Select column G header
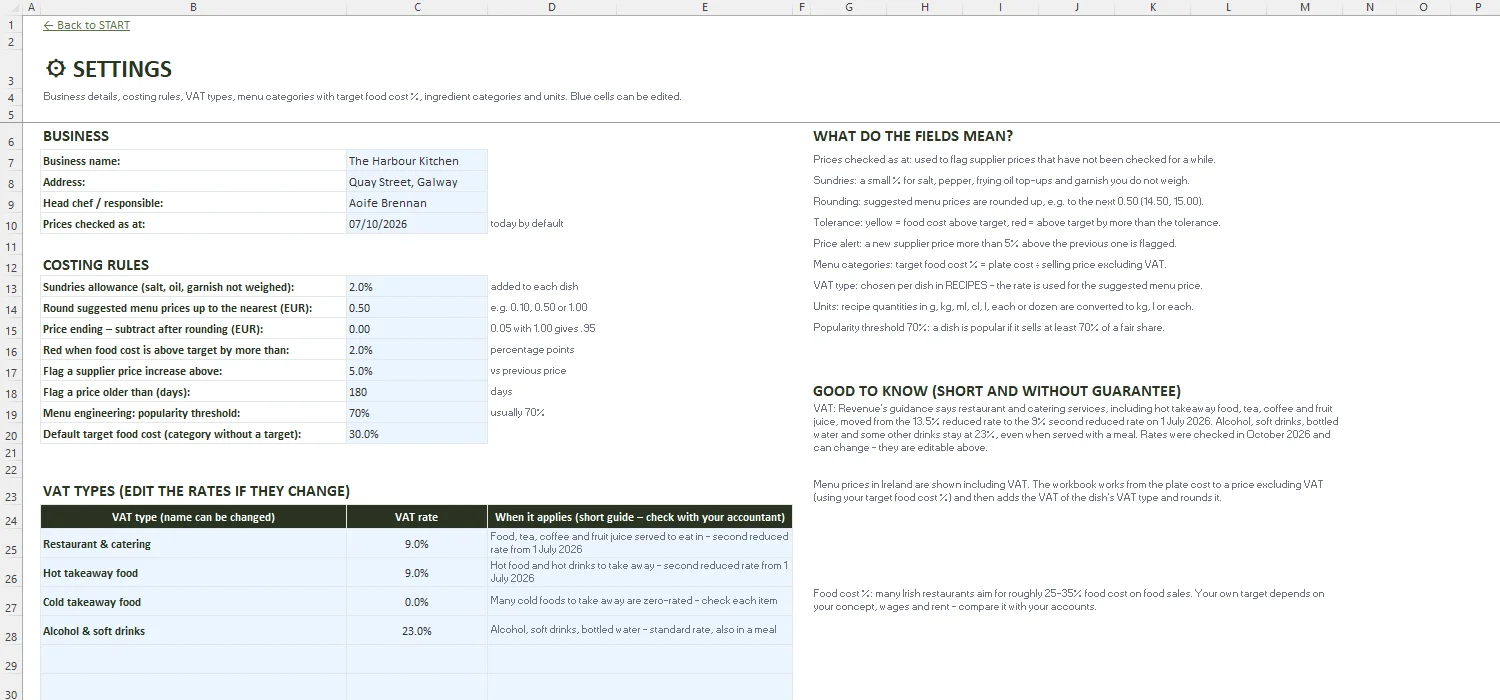Screen dimensions: 1500x700 tap(849, 7)
